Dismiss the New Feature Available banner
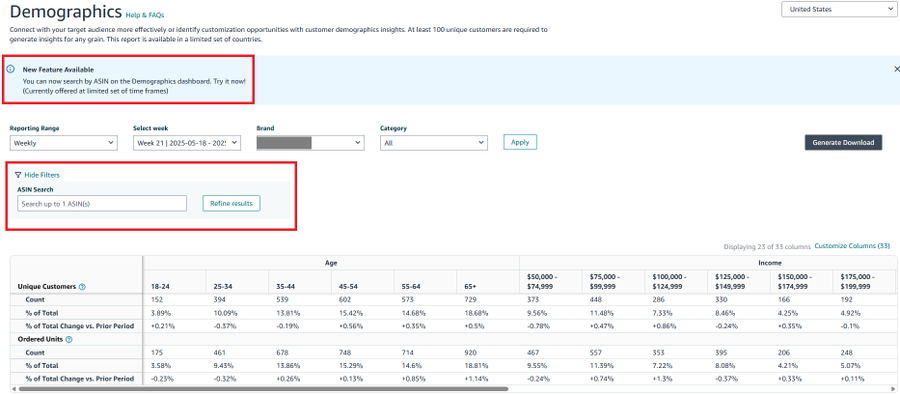Screen dimensions: 900x395 coord(897,69)
